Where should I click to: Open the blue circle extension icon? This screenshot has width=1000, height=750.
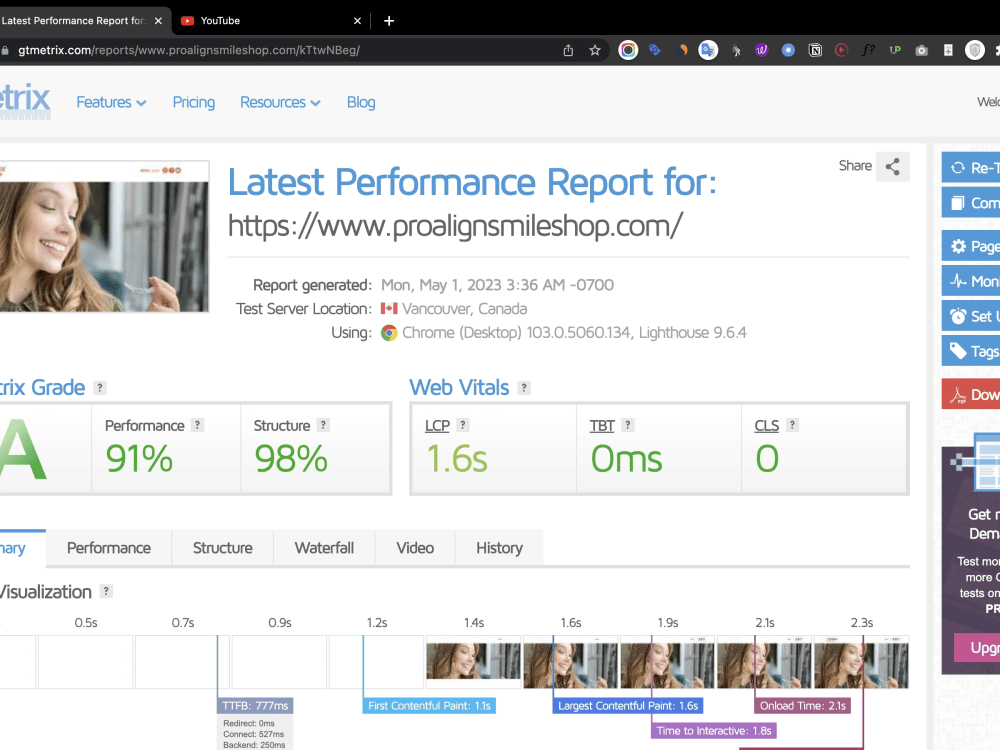pyautogui.click(x=788, y=50)
